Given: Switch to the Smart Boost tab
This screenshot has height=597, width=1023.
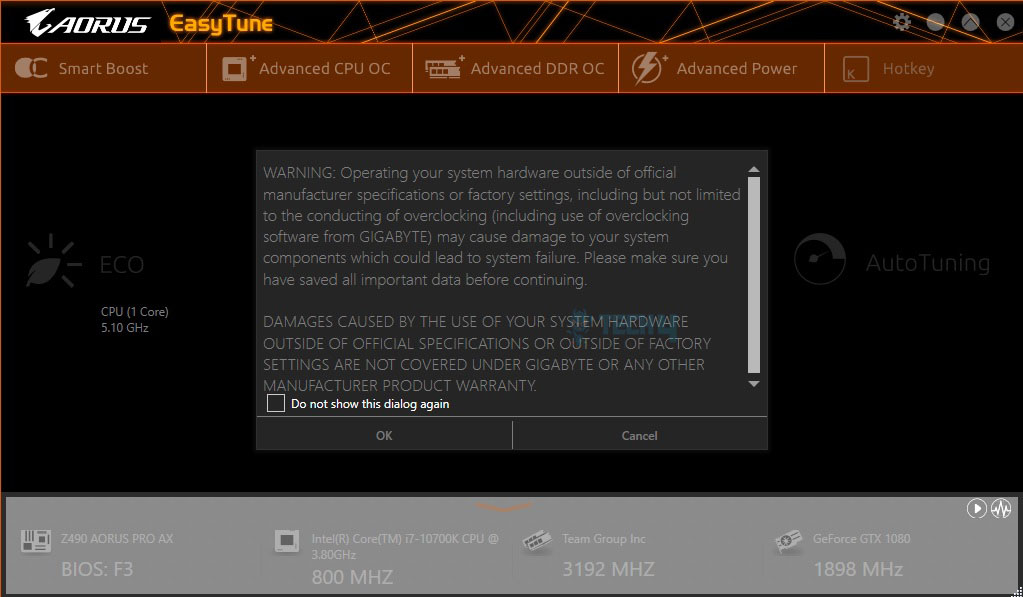Looking at the screenshot, I should (104, 68).
